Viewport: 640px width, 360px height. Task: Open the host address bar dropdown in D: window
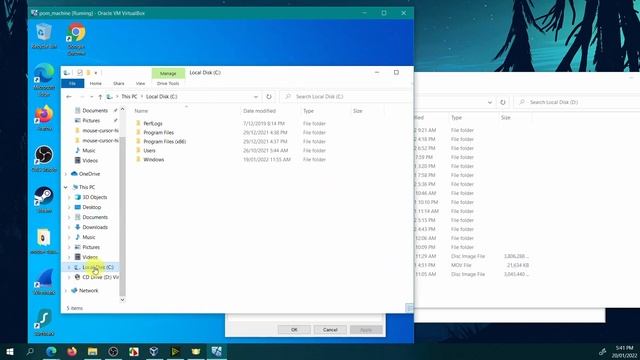(x=489, y=102)
